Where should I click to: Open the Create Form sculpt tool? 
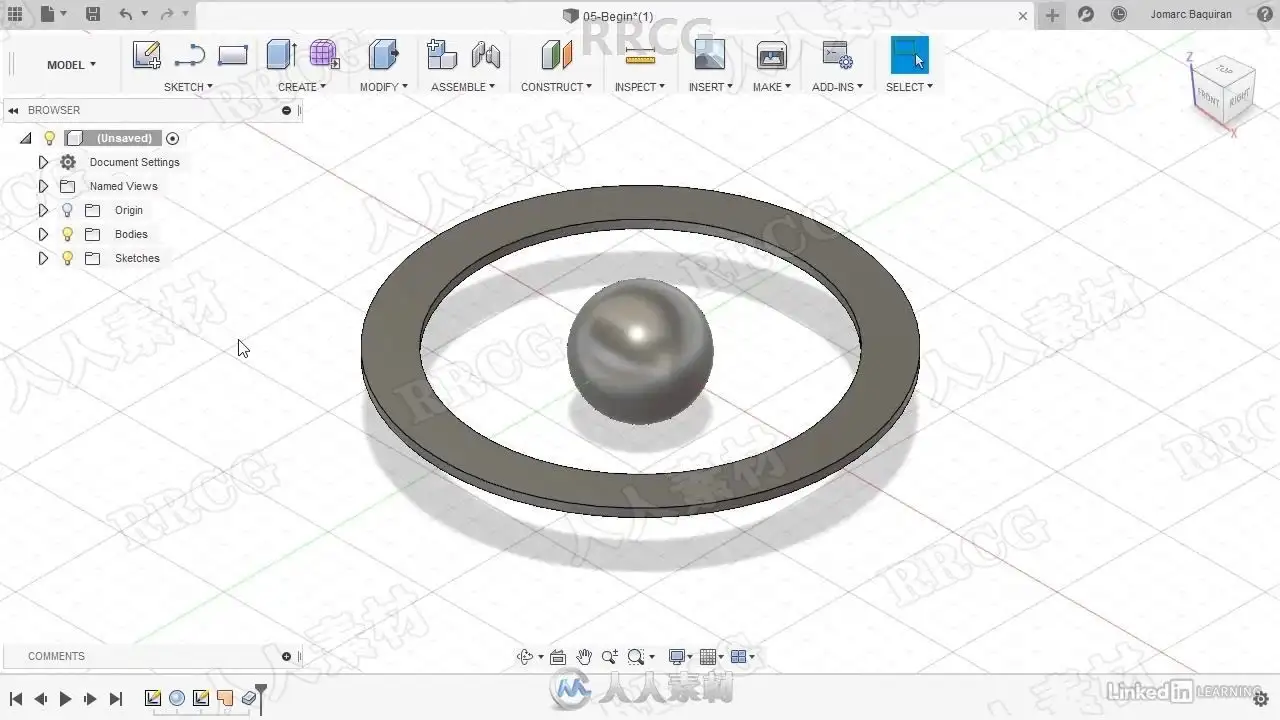(x=324, y=55)
